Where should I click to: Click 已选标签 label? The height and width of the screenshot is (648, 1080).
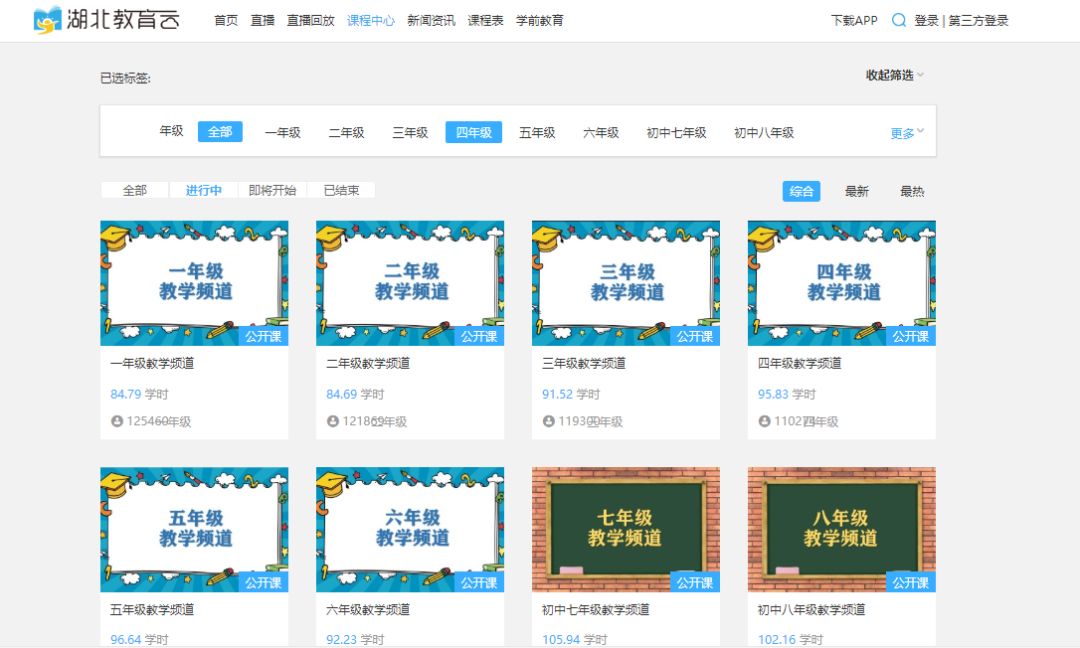(125, 78)
